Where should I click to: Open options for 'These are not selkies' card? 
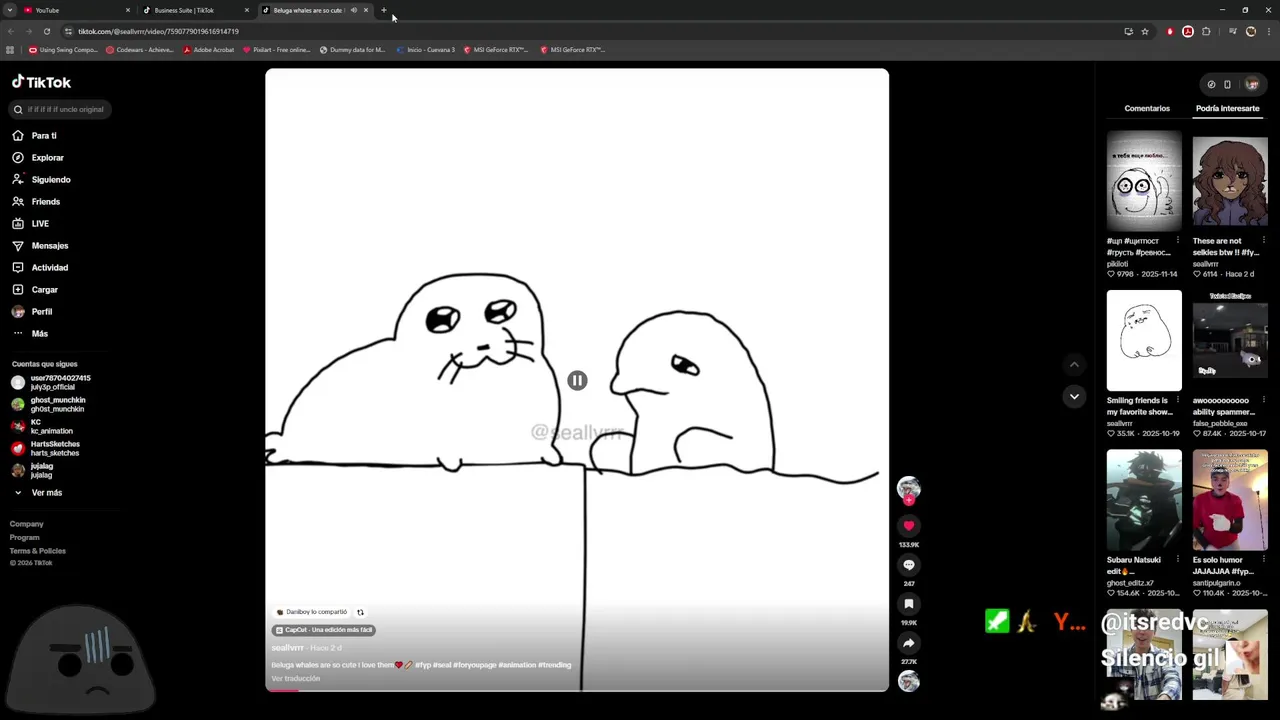1263,240
